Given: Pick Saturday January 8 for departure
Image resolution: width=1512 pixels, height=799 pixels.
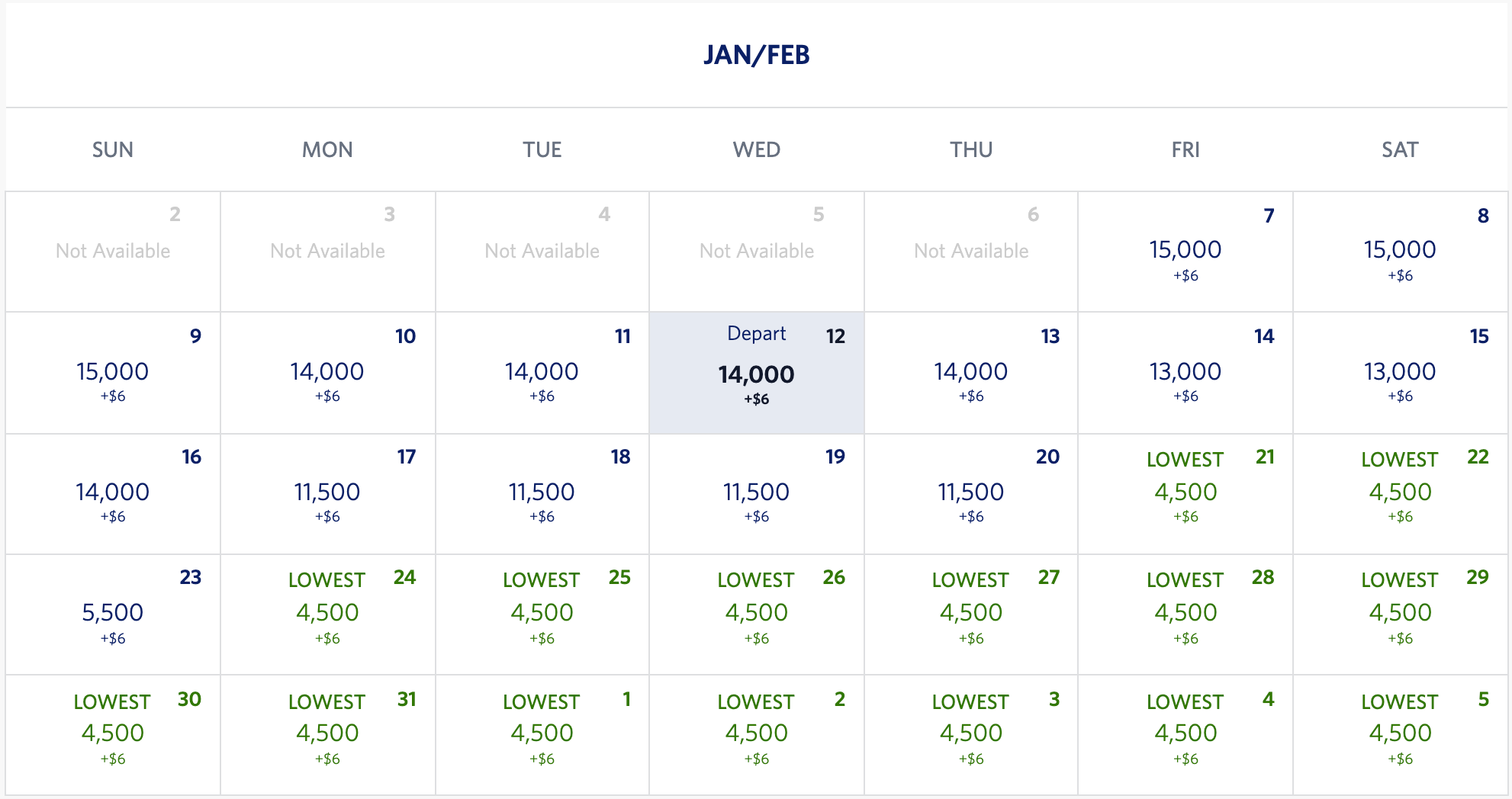Looking at the screenshot, I should 1400,252.
